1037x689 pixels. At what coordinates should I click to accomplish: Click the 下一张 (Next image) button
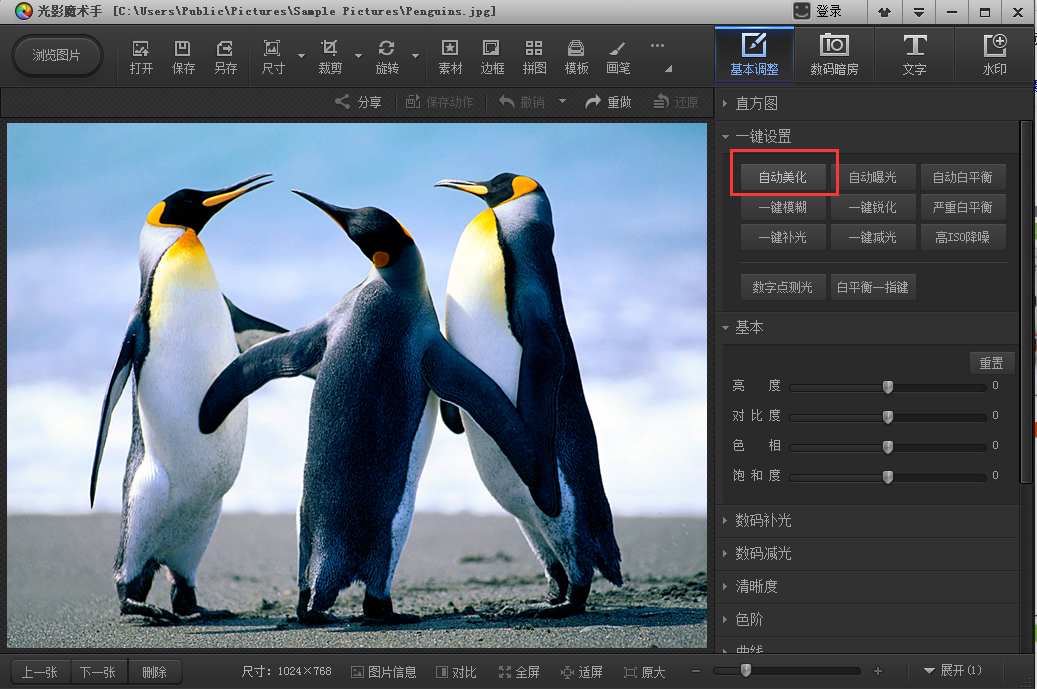pos(98,672)
